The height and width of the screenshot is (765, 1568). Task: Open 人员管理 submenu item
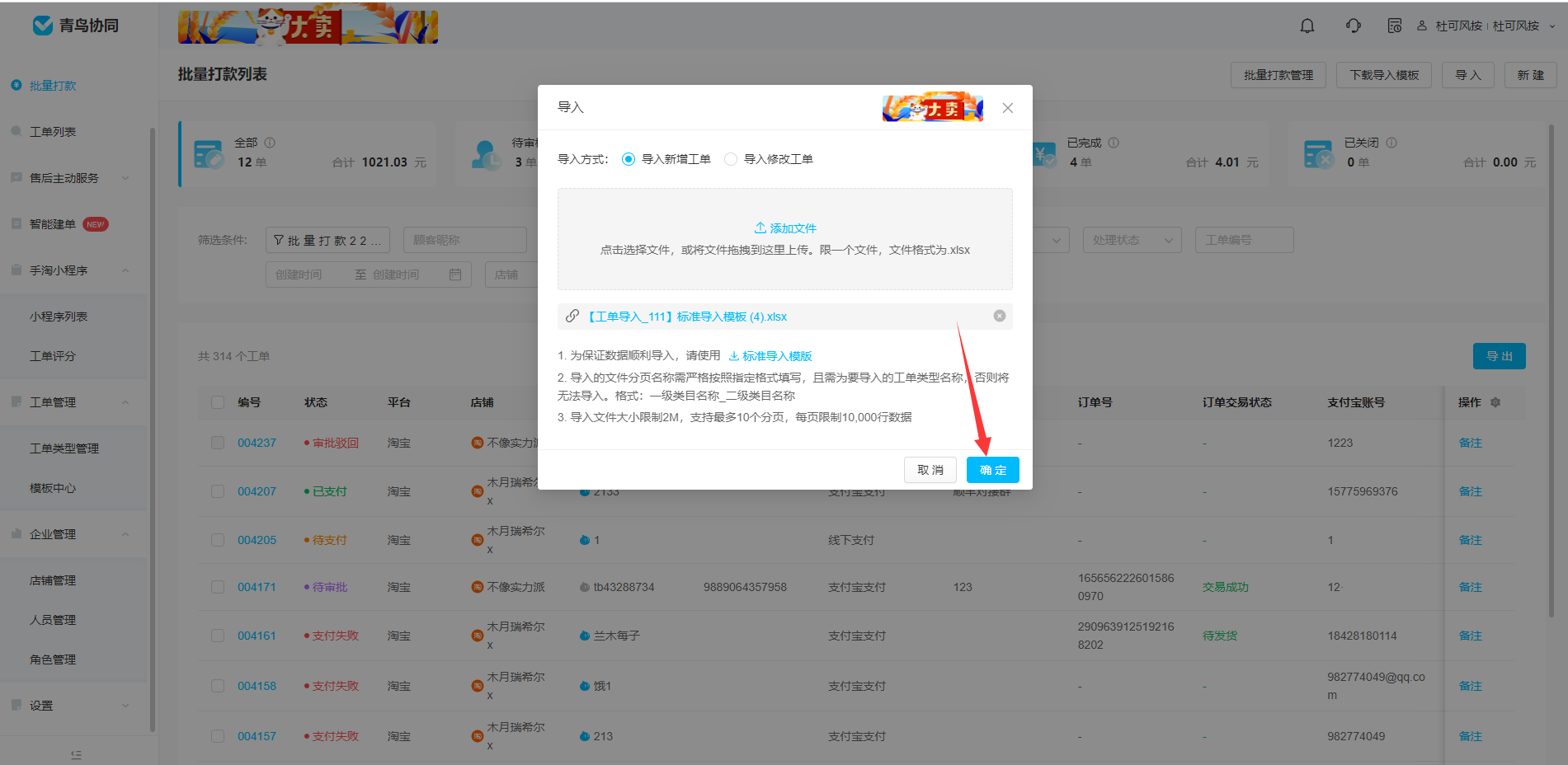pos(53,620)
